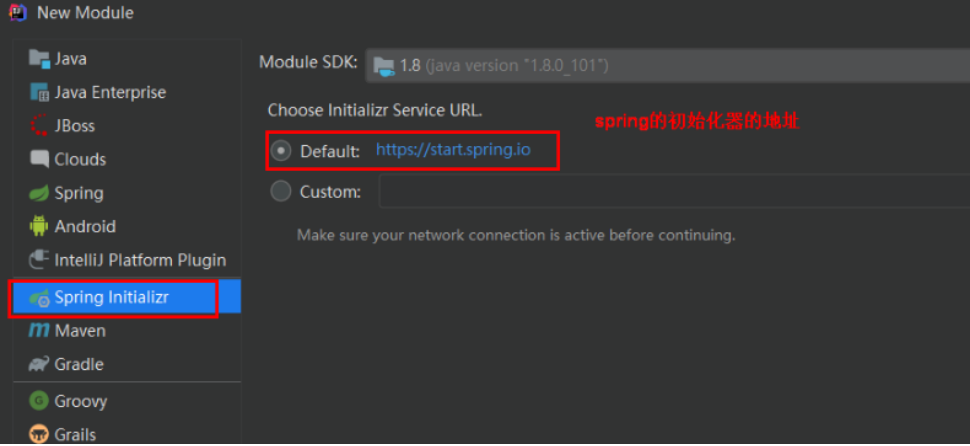Select the Java Enterprise icon

(x=39, y=93)
